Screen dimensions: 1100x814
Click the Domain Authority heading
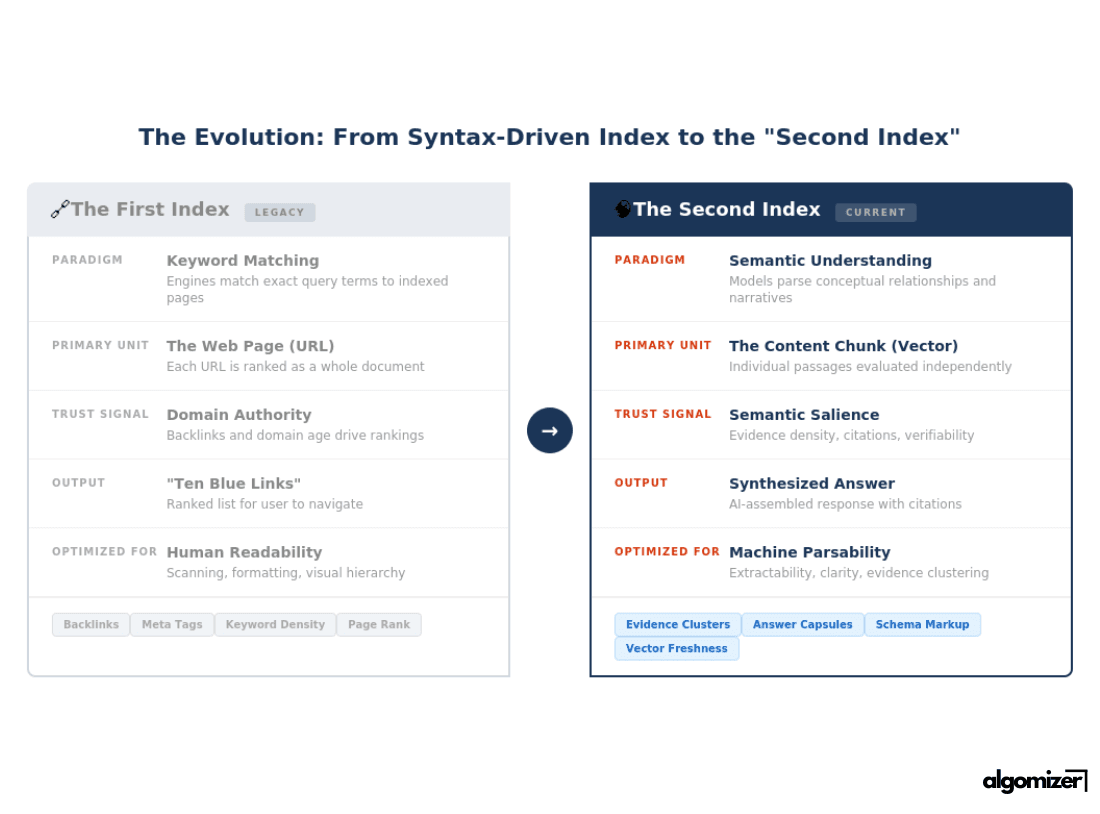click(239, 415)
